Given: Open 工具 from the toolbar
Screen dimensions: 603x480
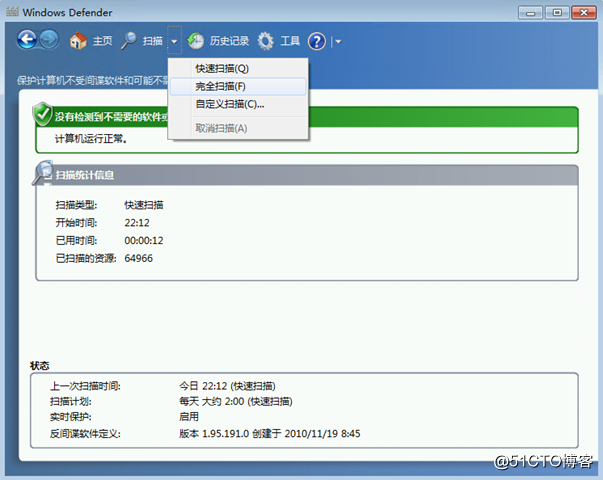Looking at the screenshot, I should pos(290,41).
